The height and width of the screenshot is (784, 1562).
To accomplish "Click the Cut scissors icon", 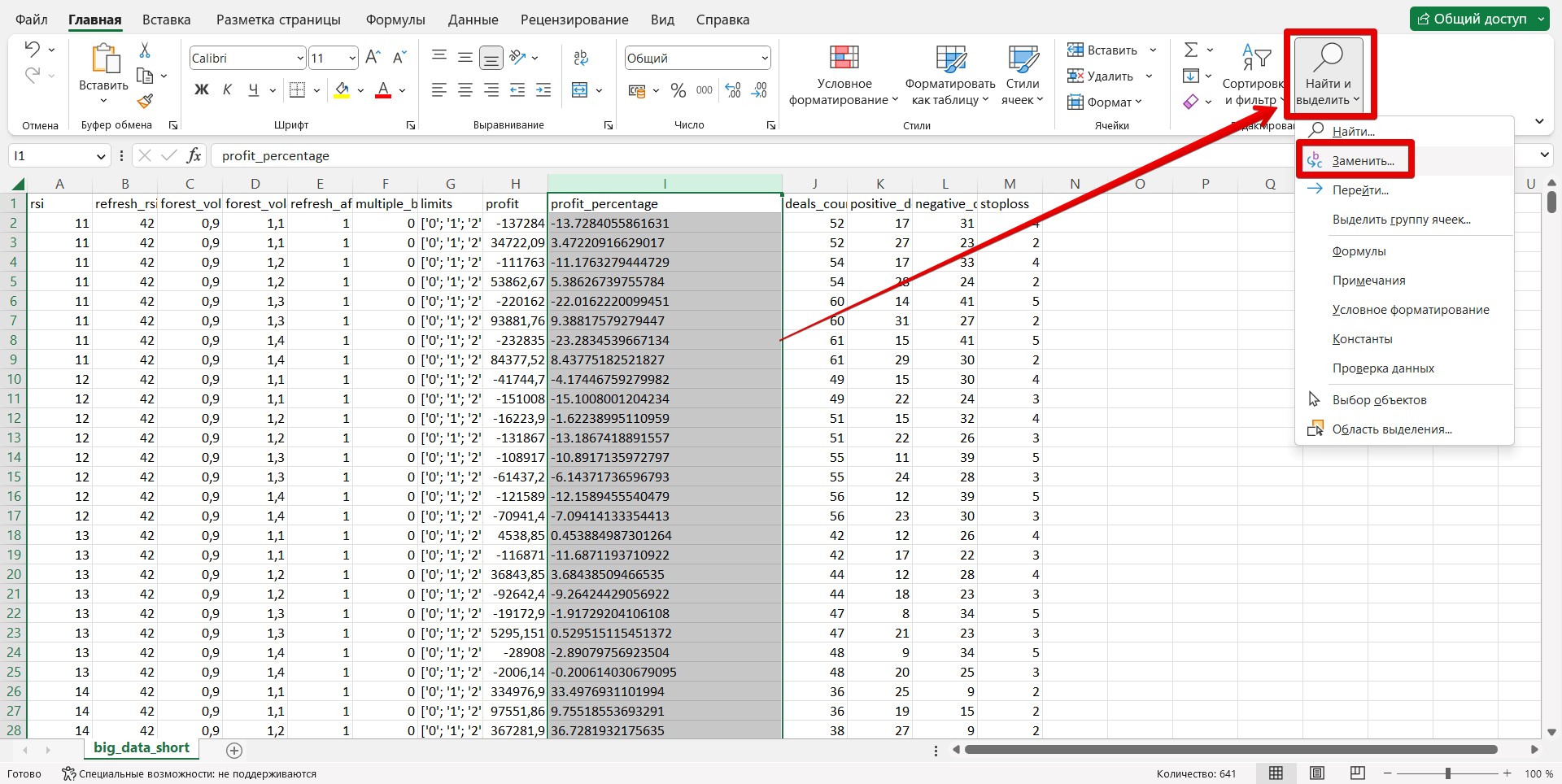I will 145,50.
